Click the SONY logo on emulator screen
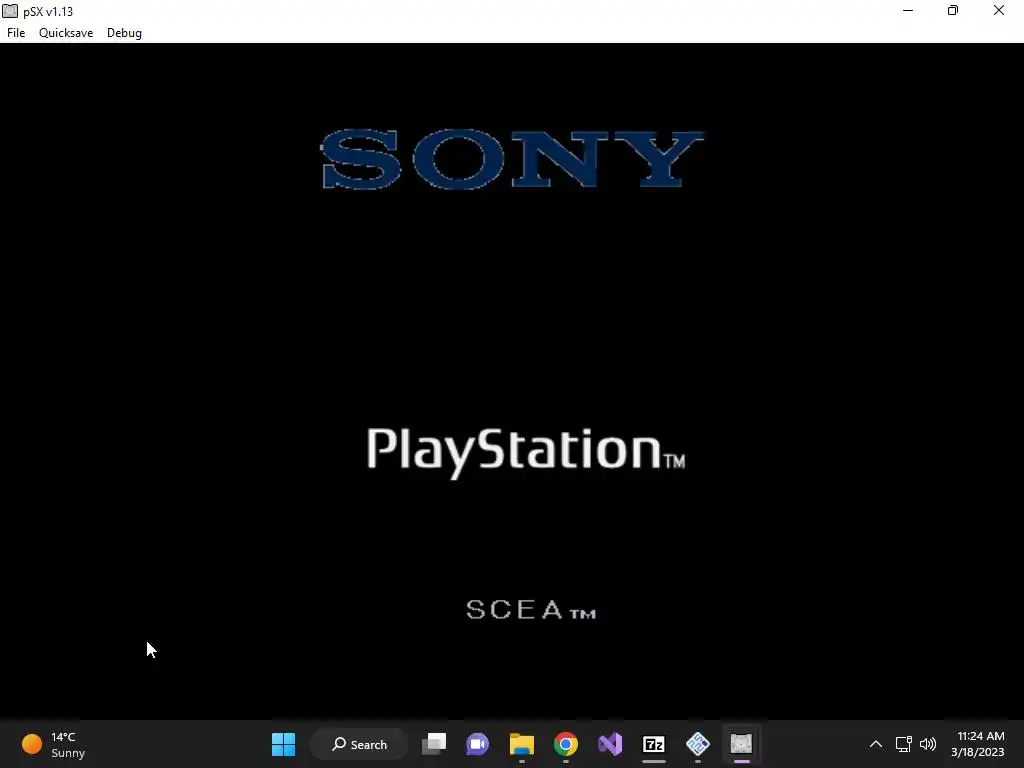 pos(513,159)
